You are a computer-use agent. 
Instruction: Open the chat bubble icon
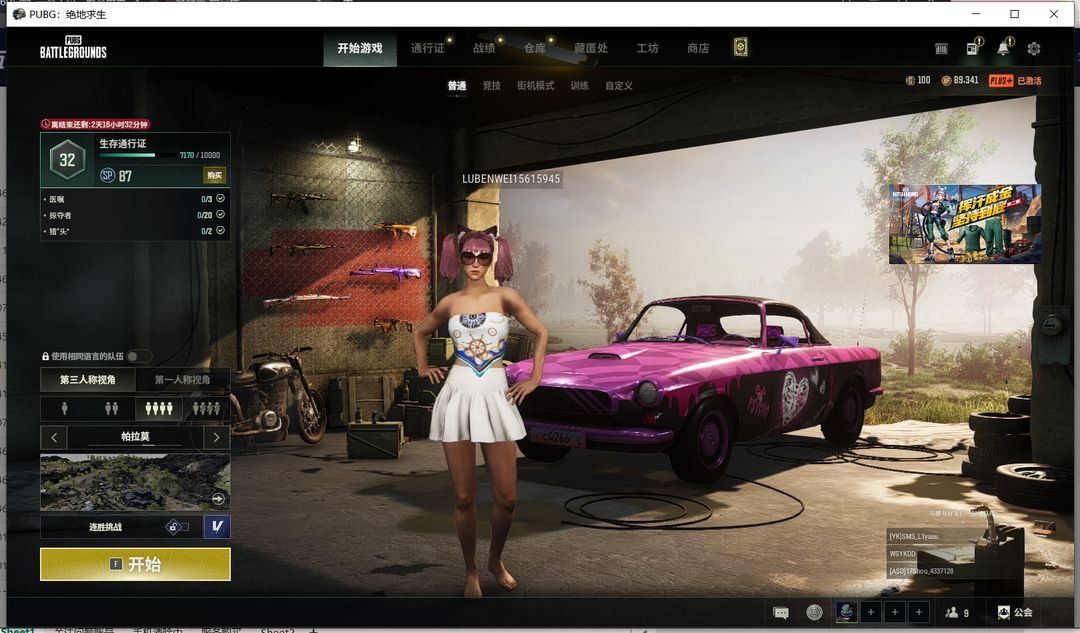(781, 612)
